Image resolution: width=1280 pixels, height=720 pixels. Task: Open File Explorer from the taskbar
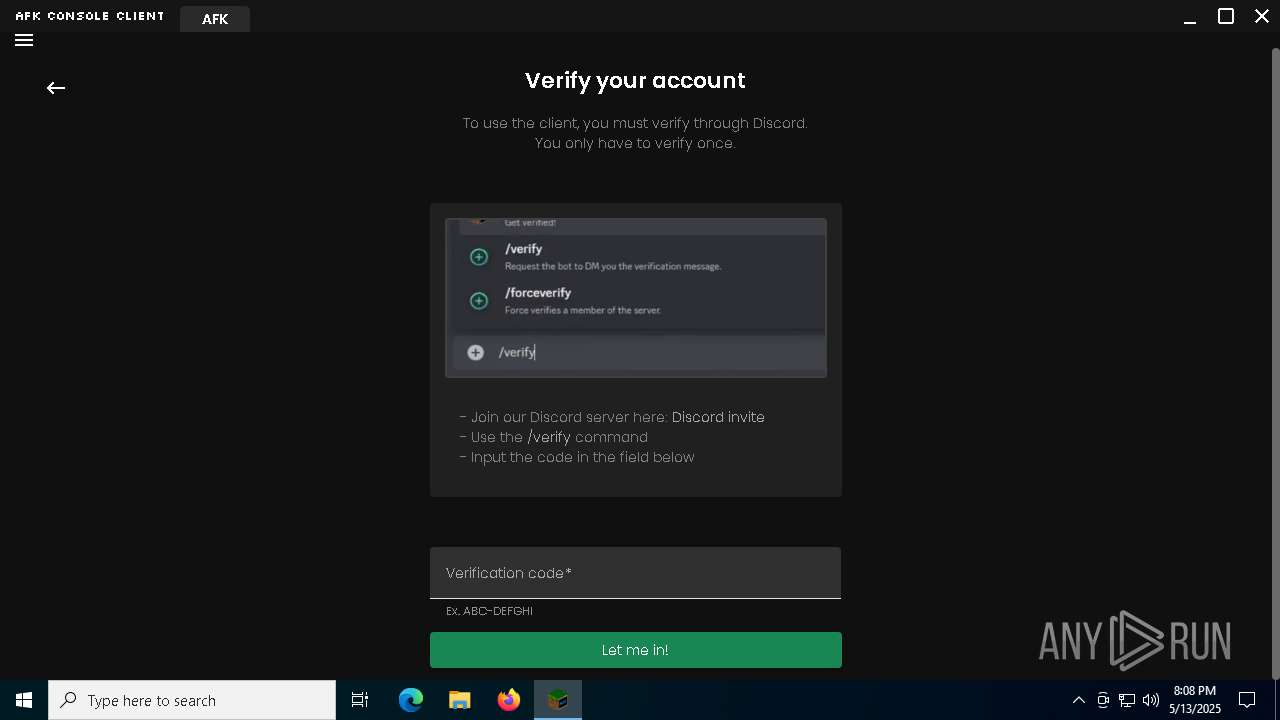point(459,700)
